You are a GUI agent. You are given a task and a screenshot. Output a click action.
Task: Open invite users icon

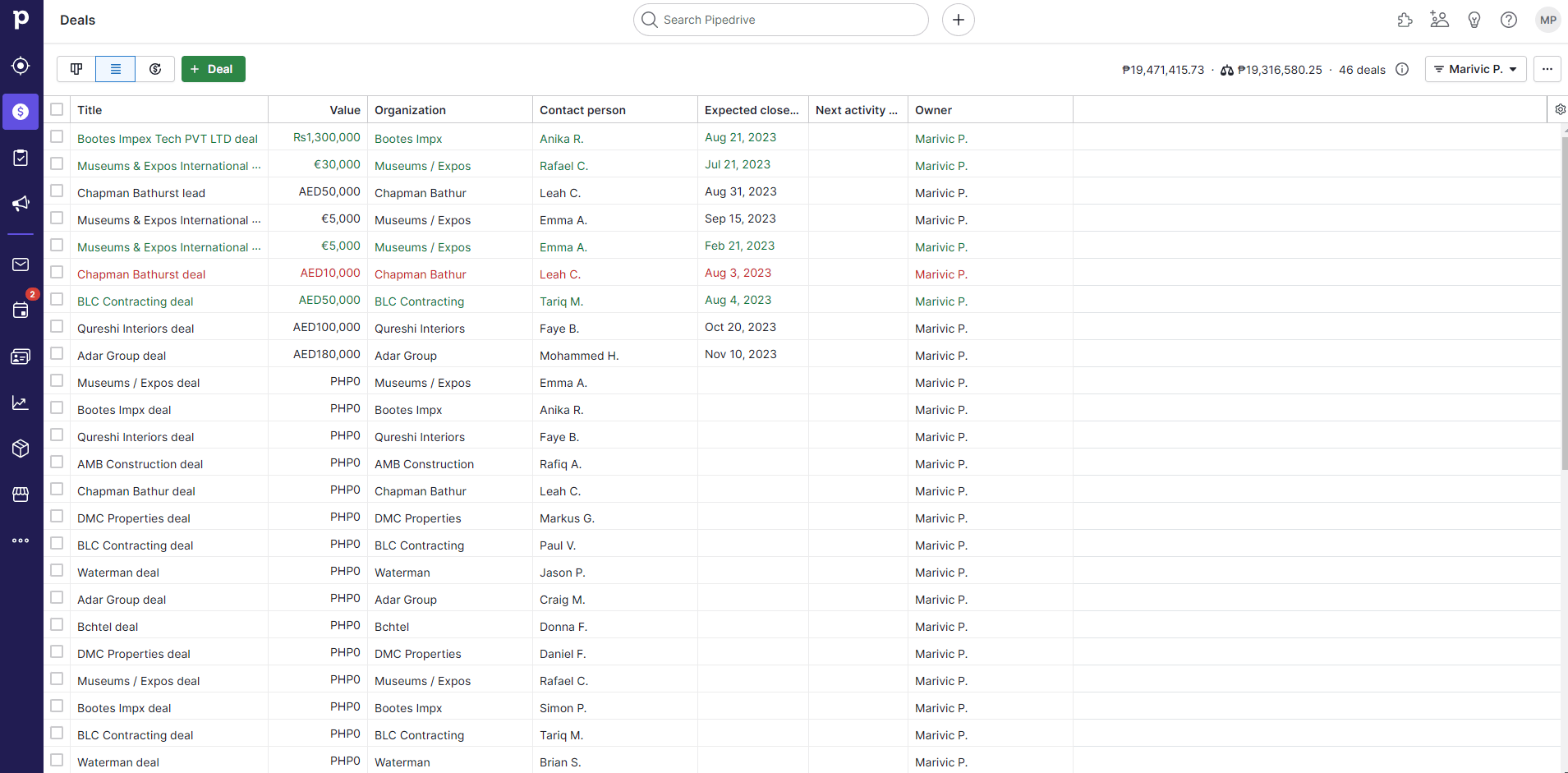(1440, 20)
